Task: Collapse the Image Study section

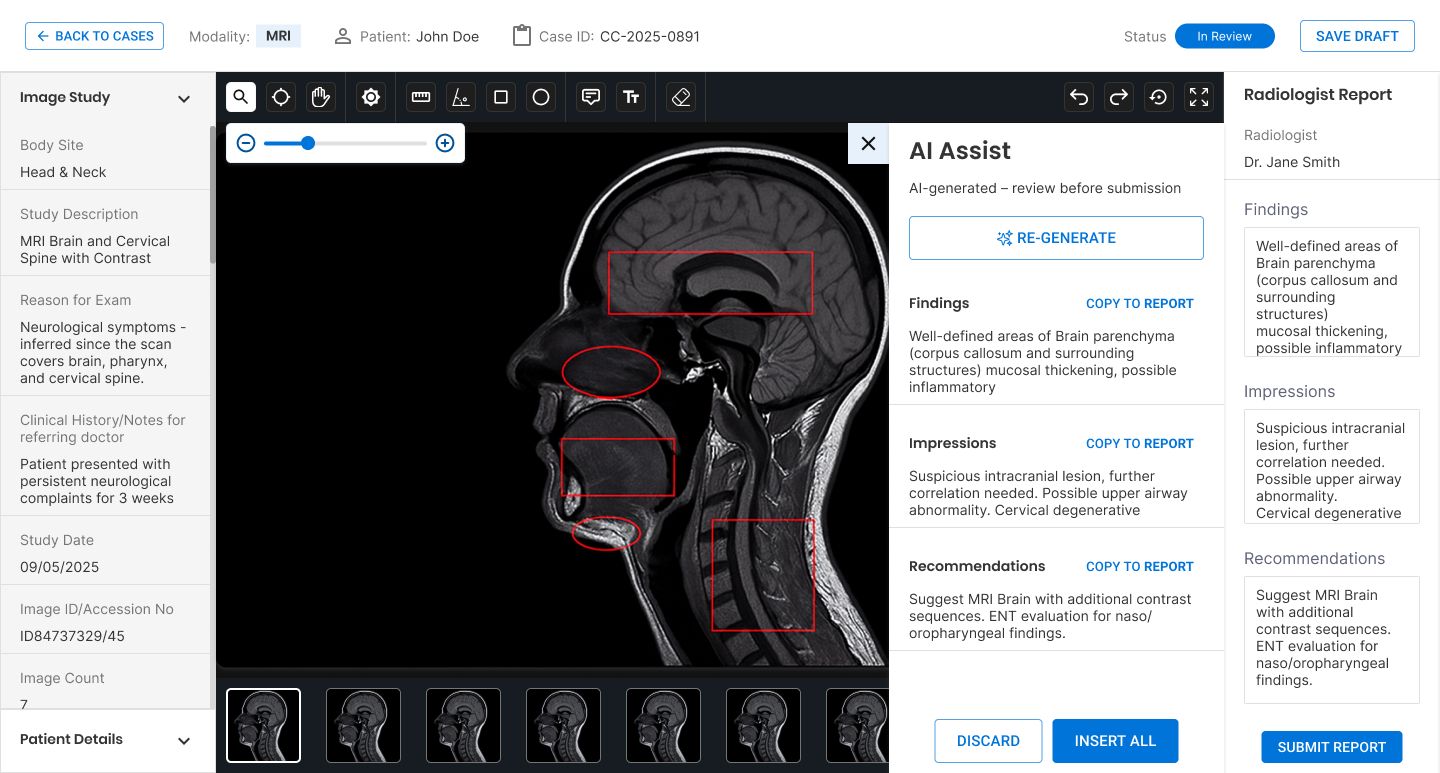Action: click(184, 98)
